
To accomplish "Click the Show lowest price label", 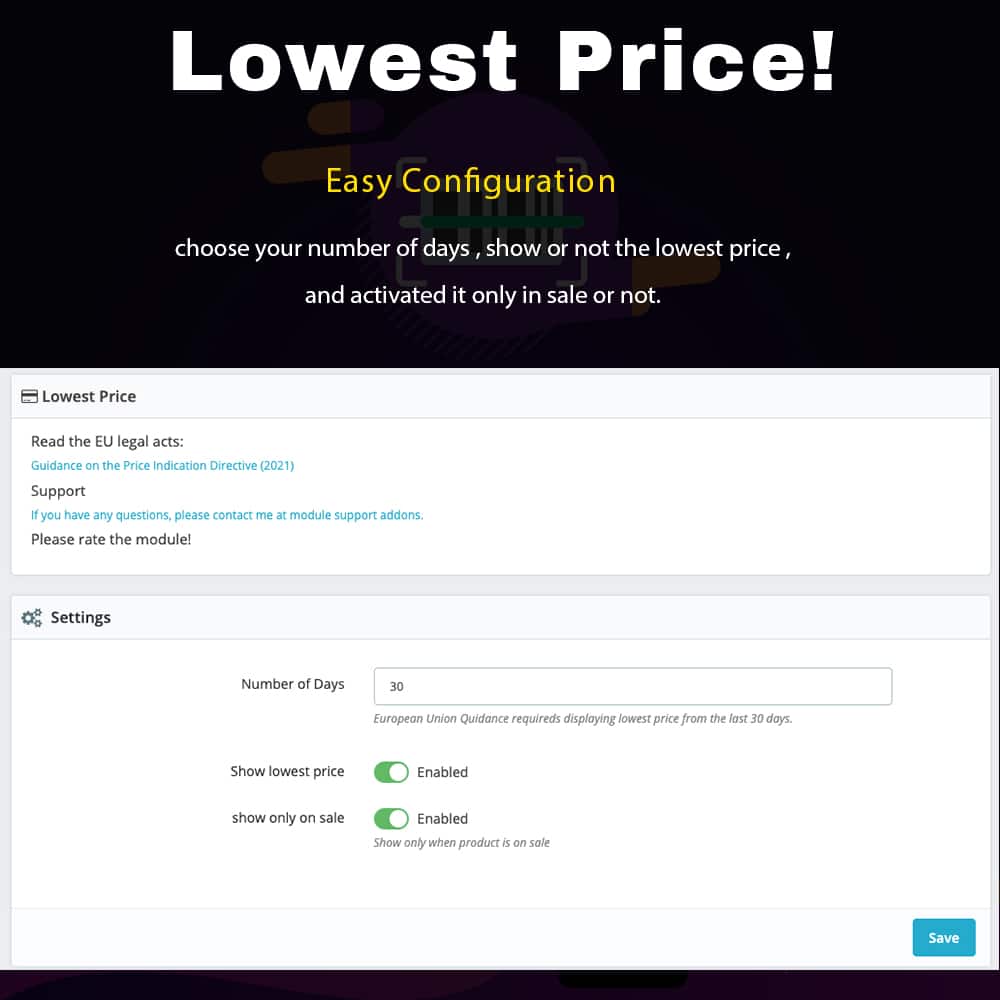I will tap(287, 771).
